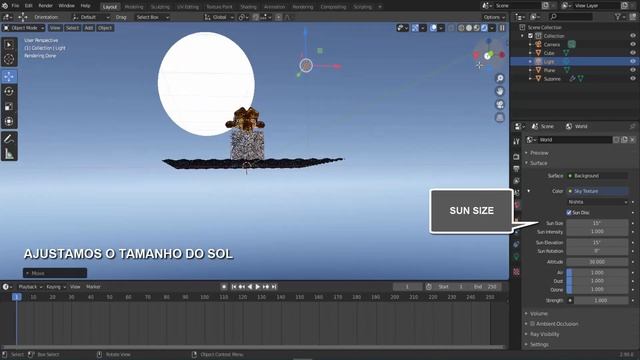Open the Global transform orientation dropdown
640x360 pixels.
coord(219,17)
